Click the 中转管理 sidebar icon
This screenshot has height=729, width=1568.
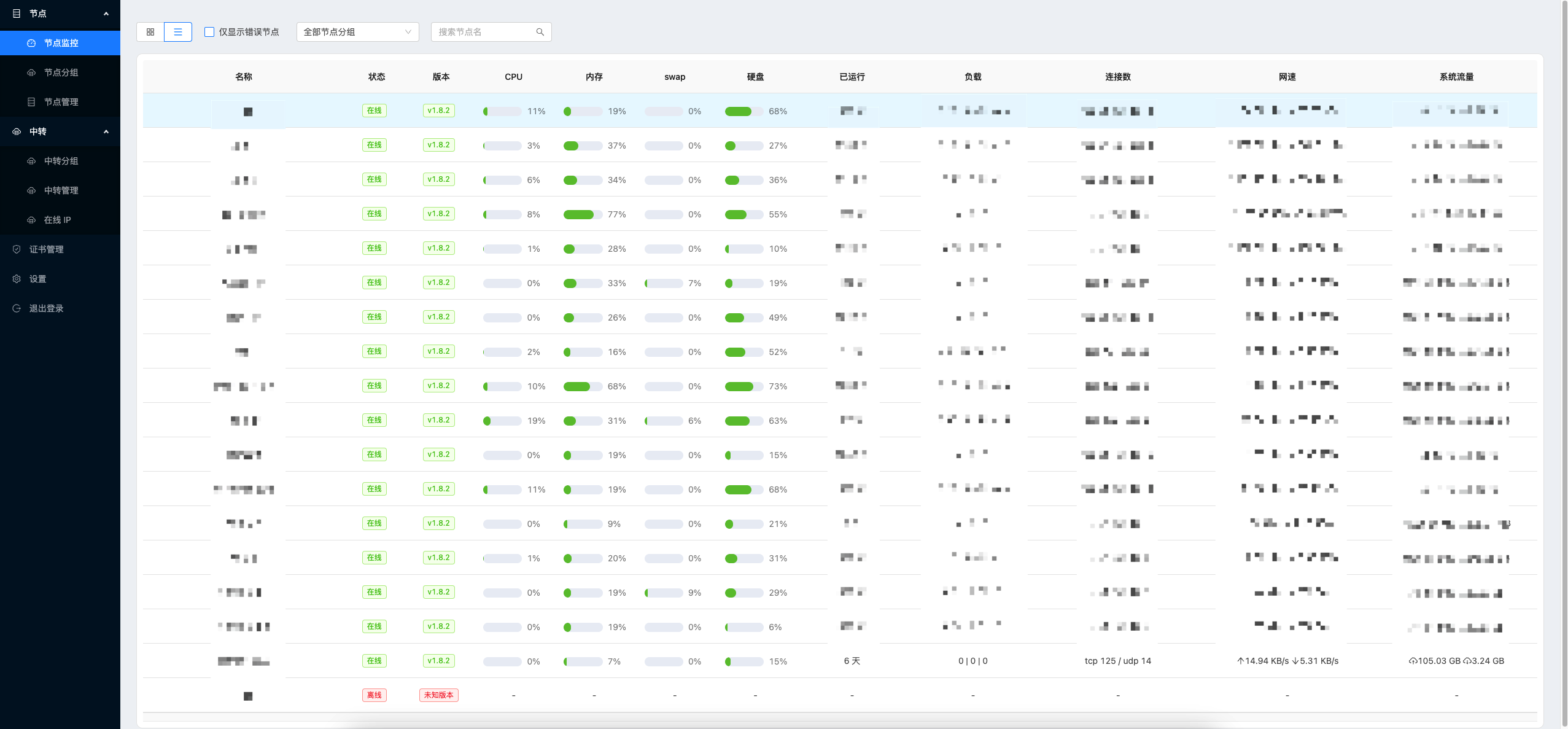coord(31,190)
